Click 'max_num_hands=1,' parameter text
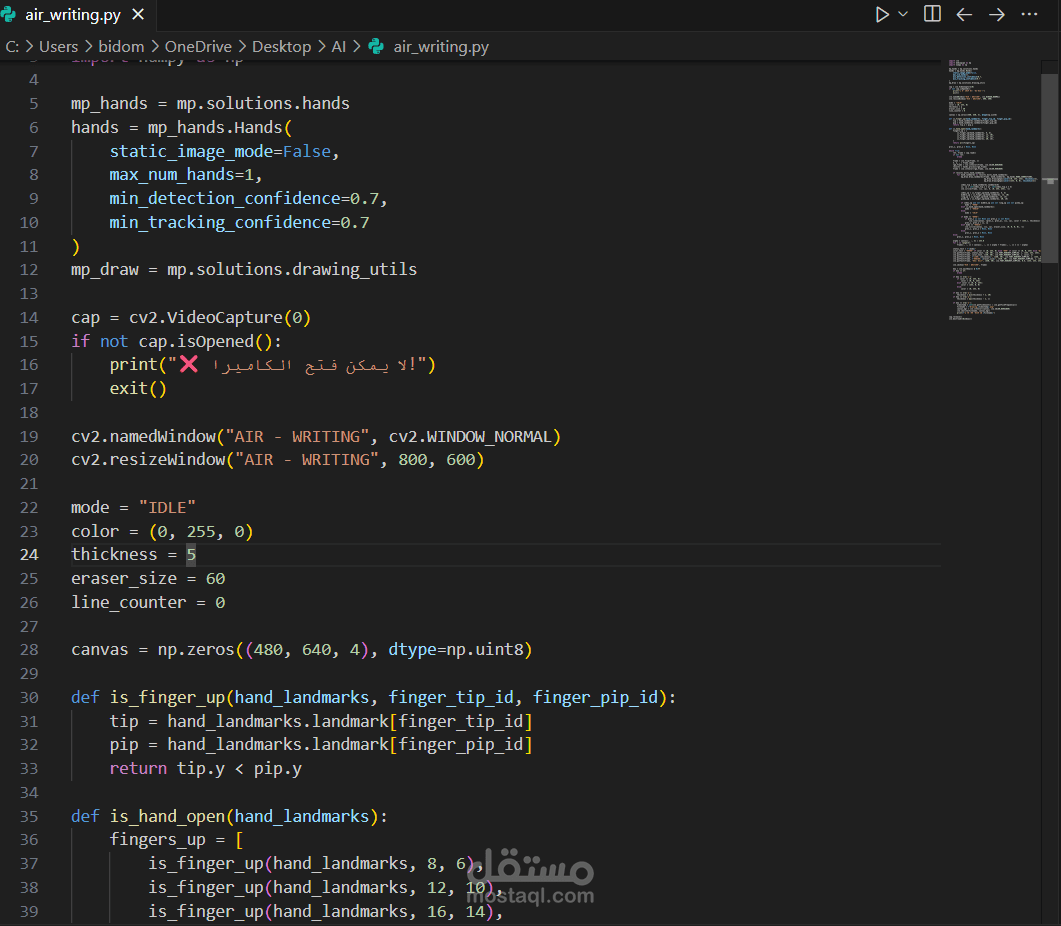The image size is (1061, 926). 185,175
